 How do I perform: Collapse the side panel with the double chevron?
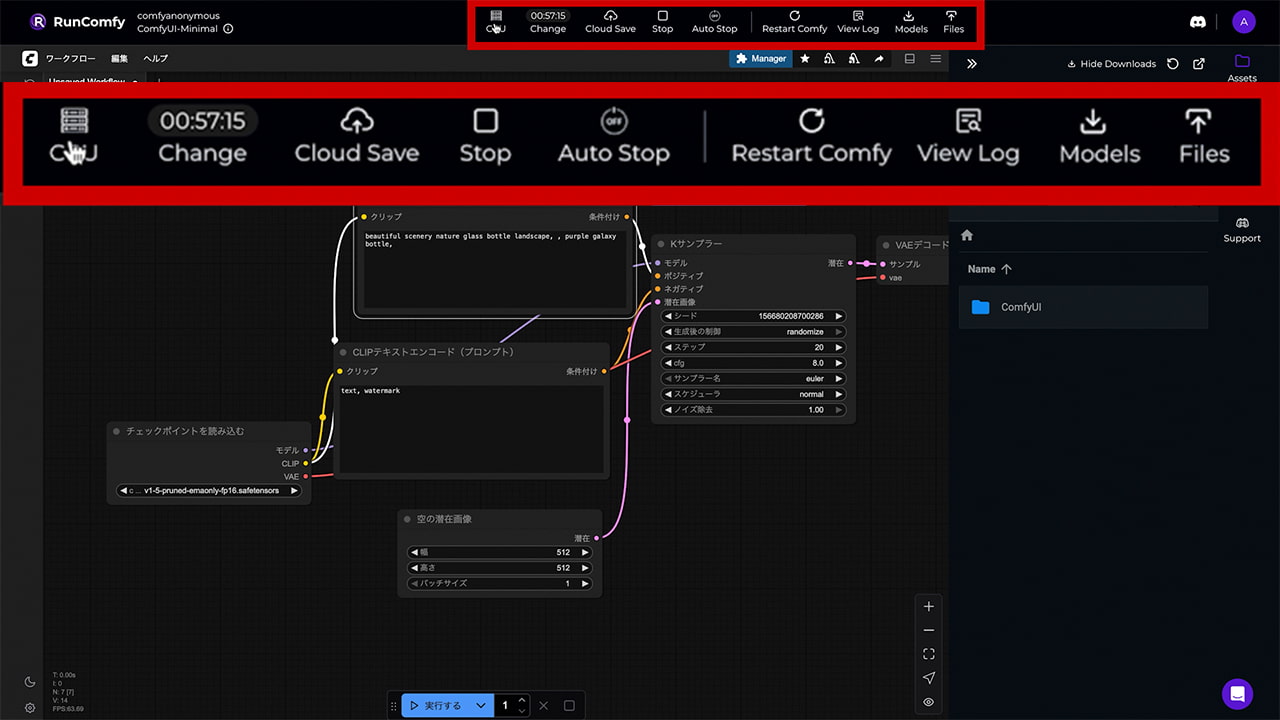click(x=971, y=64)
